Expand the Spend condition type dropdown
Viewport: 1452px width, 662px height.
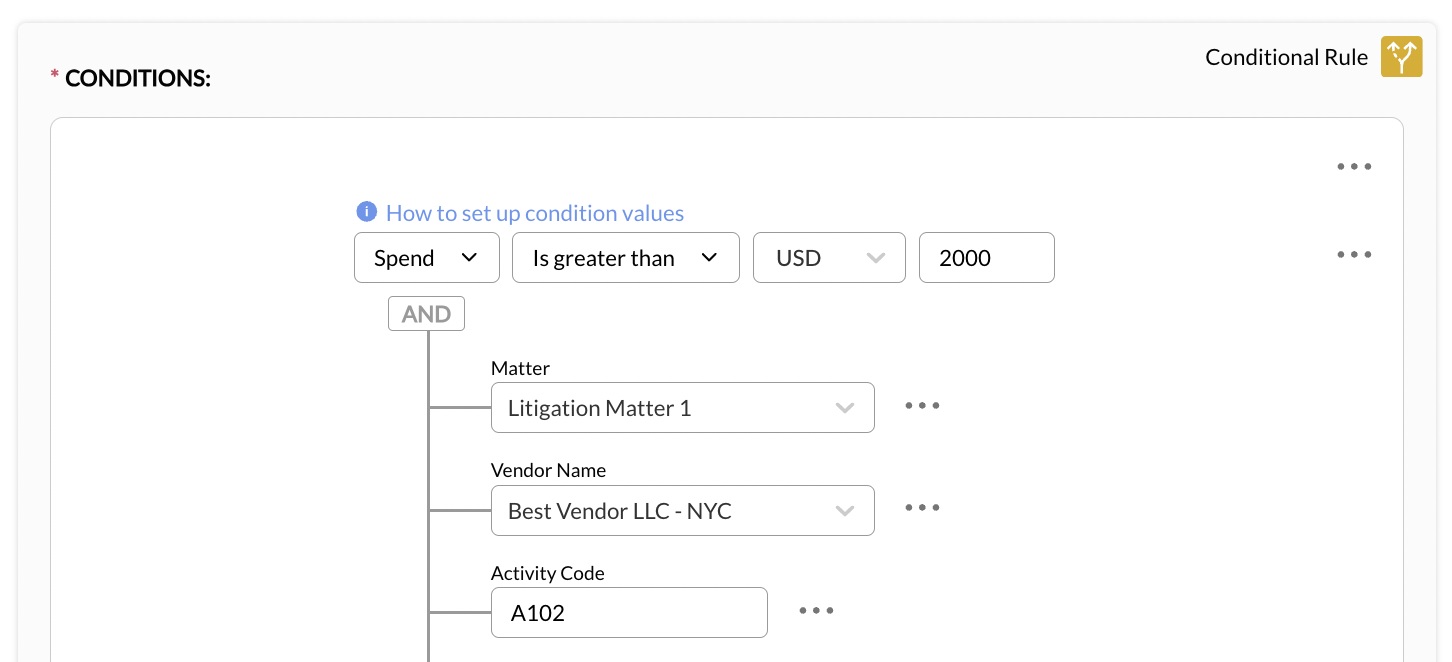tap(426, 258)
